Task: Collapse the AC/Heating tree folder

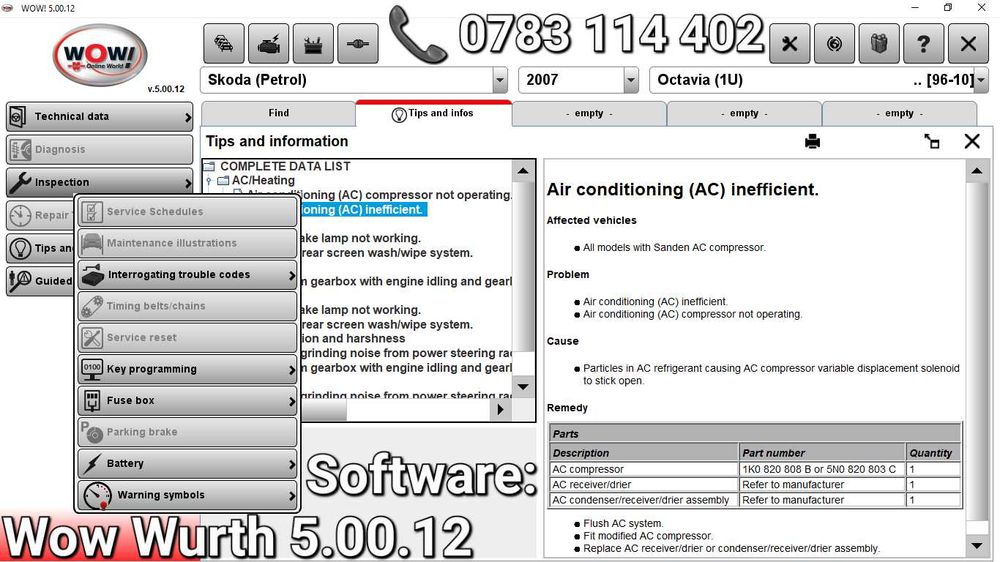Action: coord(209,181)
